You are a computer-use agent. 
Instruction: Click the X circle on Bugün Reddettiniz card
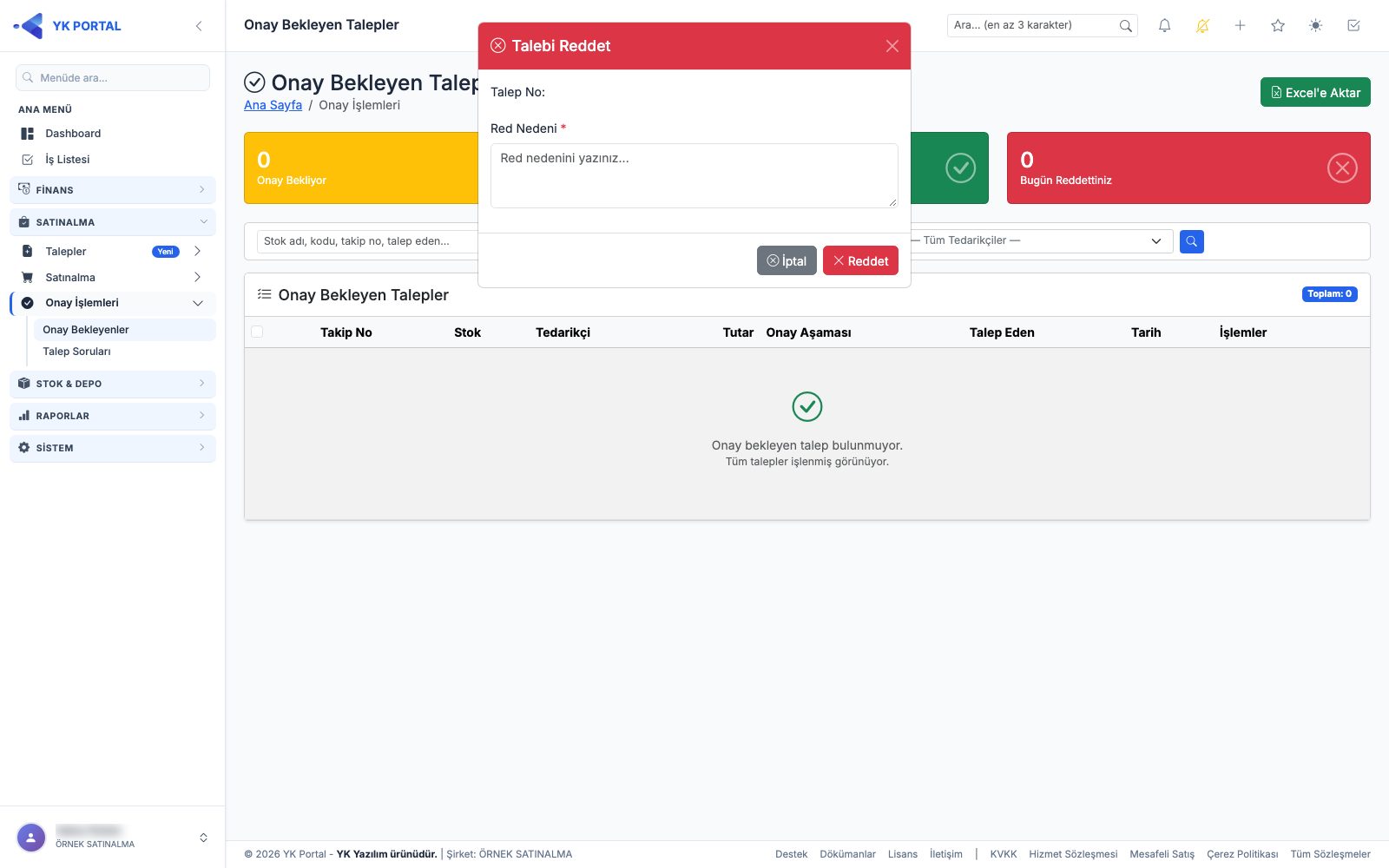pyautogui.click(x=1342, y=168)
